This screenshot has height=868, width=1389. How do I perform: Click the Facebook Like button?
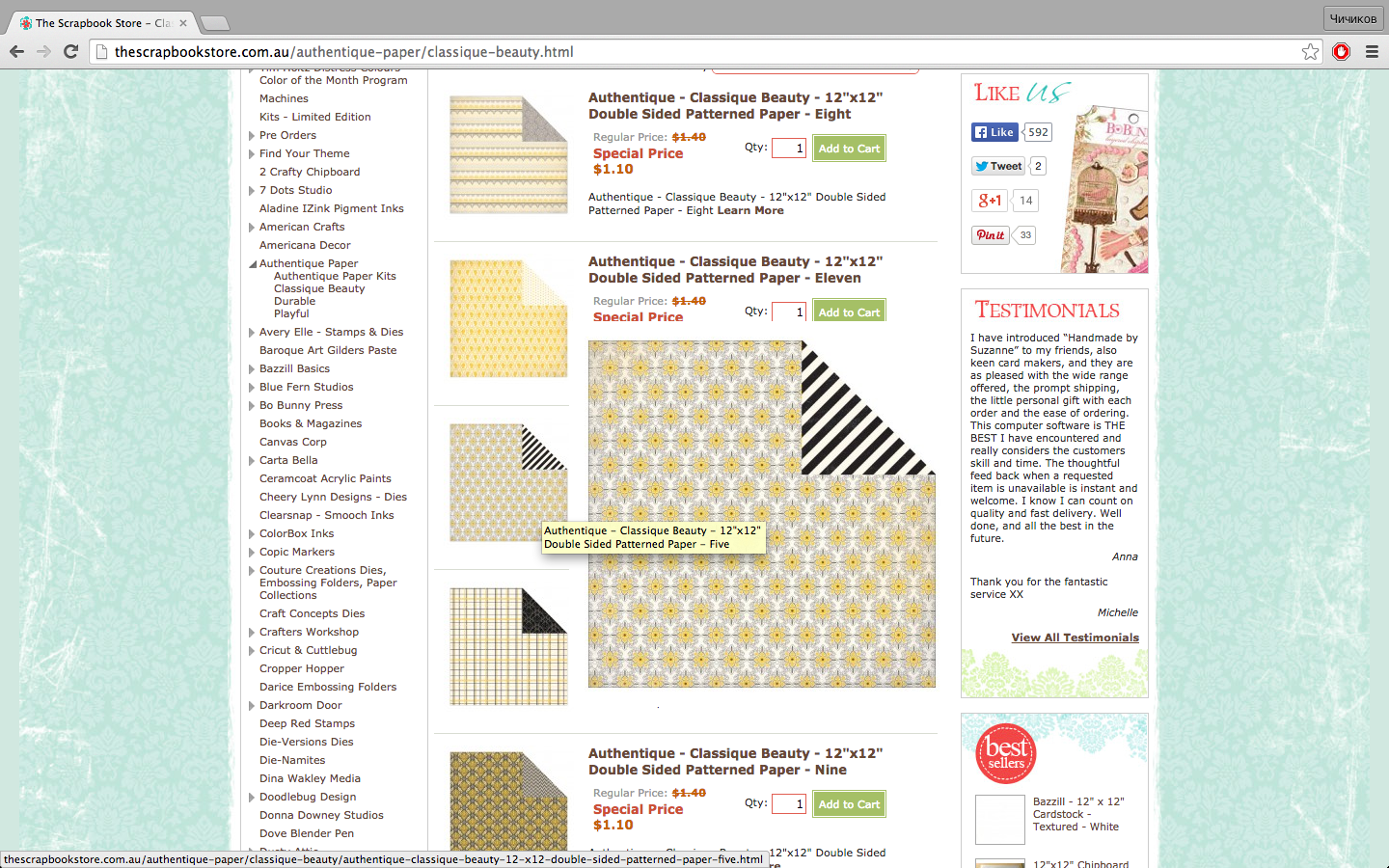click(994, 132)
